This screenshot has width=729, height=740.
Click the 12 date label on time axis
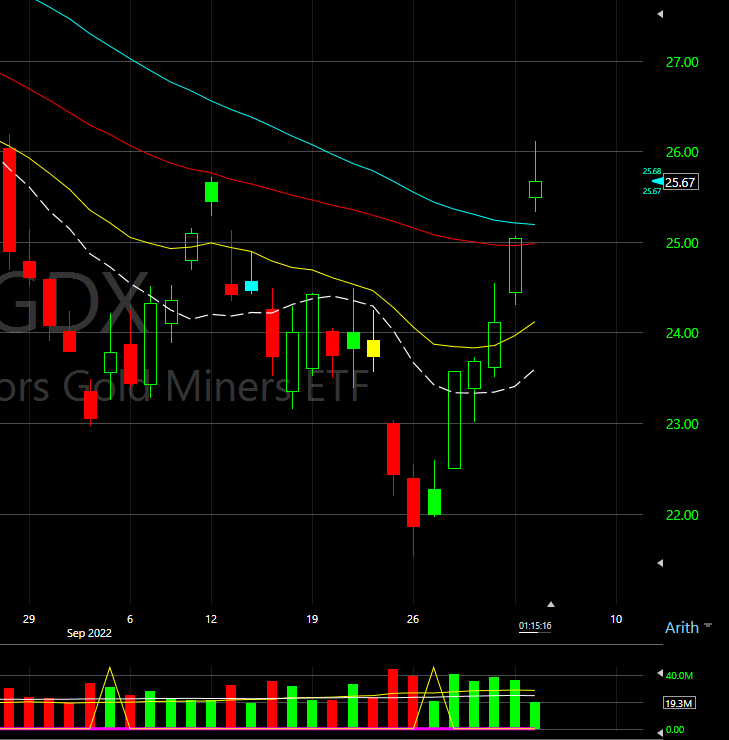point(211,619)
